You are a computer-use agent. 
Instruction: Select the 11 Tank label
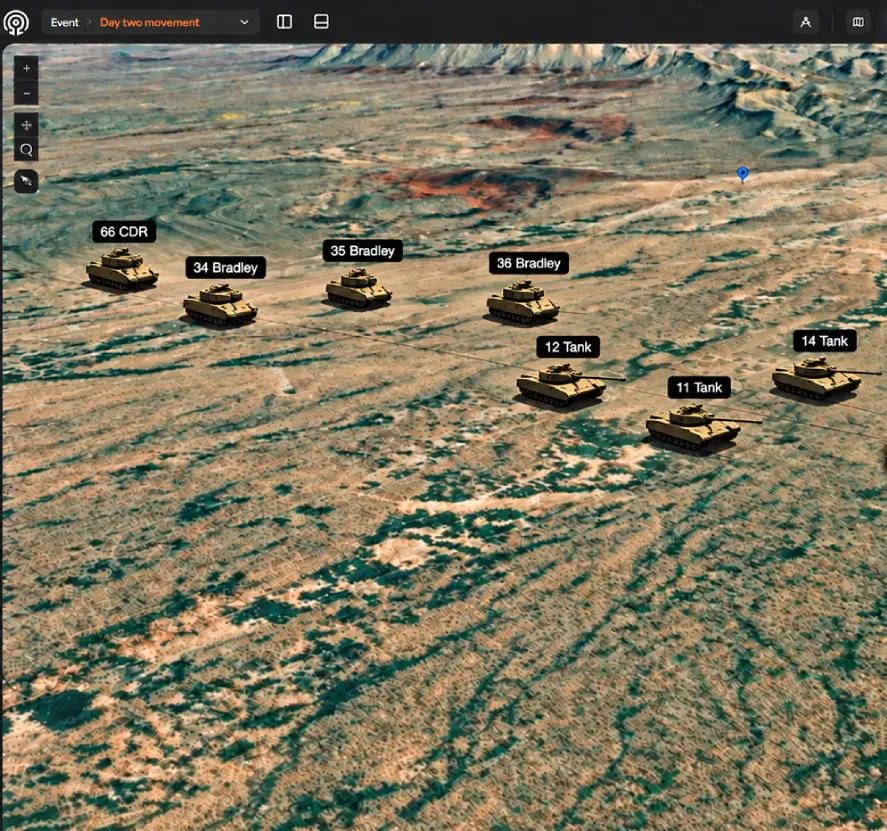(699, 387)
